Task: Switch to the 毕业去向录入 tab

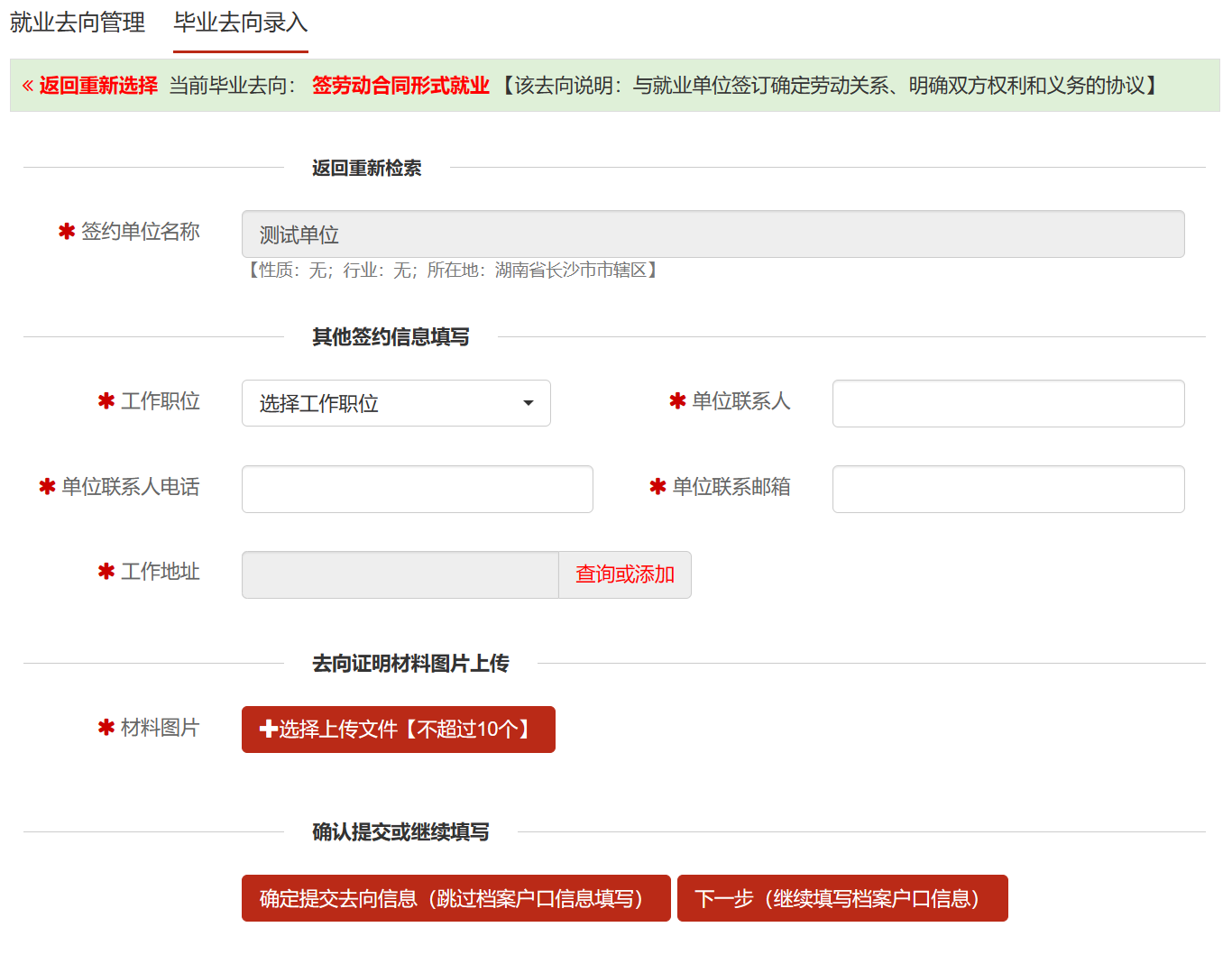Action: click(241, 23)
